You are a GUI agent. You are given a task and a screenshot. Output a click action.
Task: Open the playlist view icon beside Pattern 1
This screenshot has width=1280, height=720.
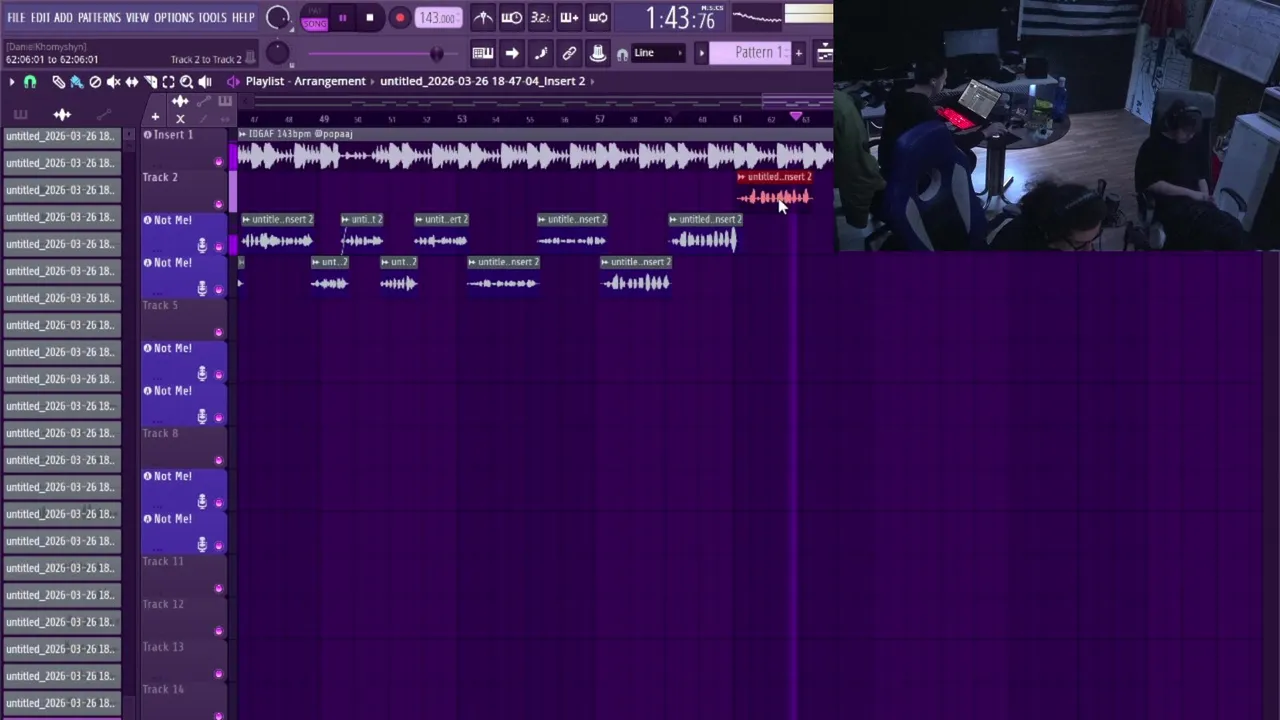tap(824, 53)
